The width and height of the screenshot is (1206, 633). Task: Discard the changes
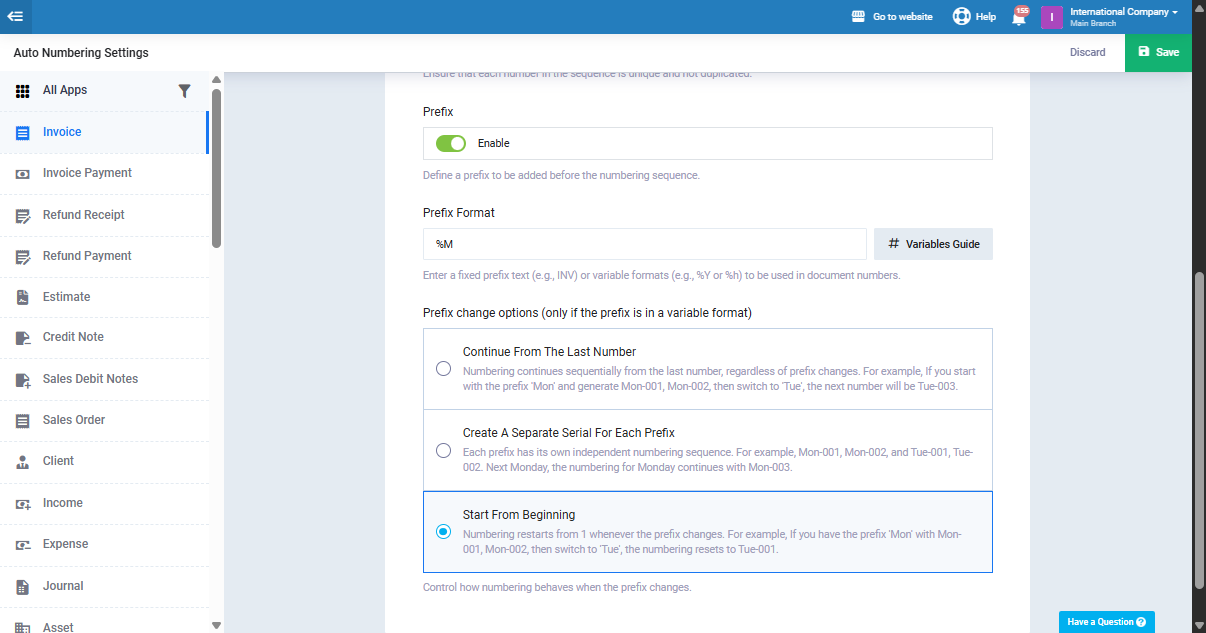(1087, 52)
